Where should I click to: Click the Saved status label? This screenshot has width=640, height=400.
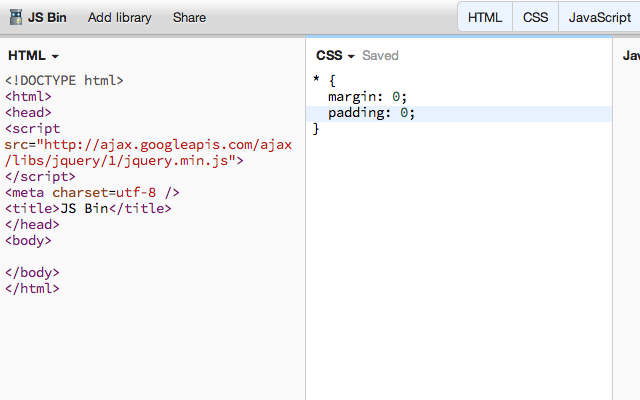coord(380,56)
